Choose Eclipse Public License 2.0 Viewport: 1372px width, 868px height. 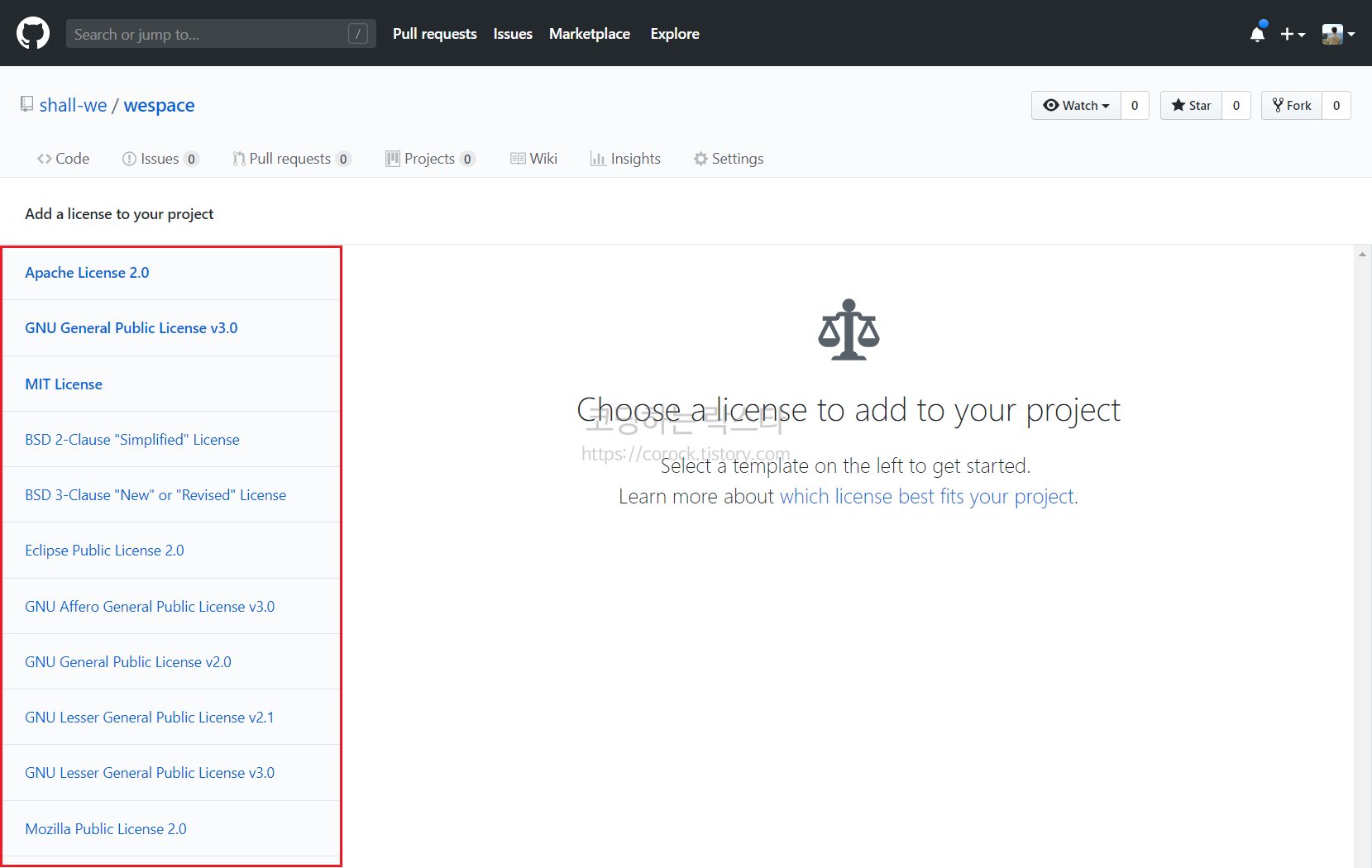(x=172, y=551)
